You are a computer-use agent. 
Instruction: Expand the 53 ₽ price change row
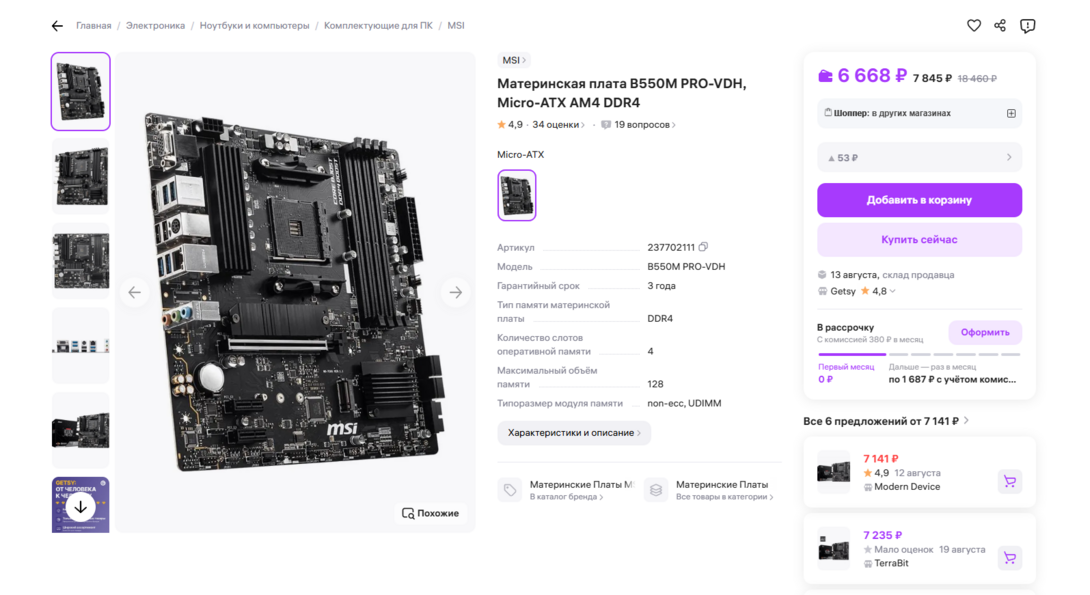point(919,158)
